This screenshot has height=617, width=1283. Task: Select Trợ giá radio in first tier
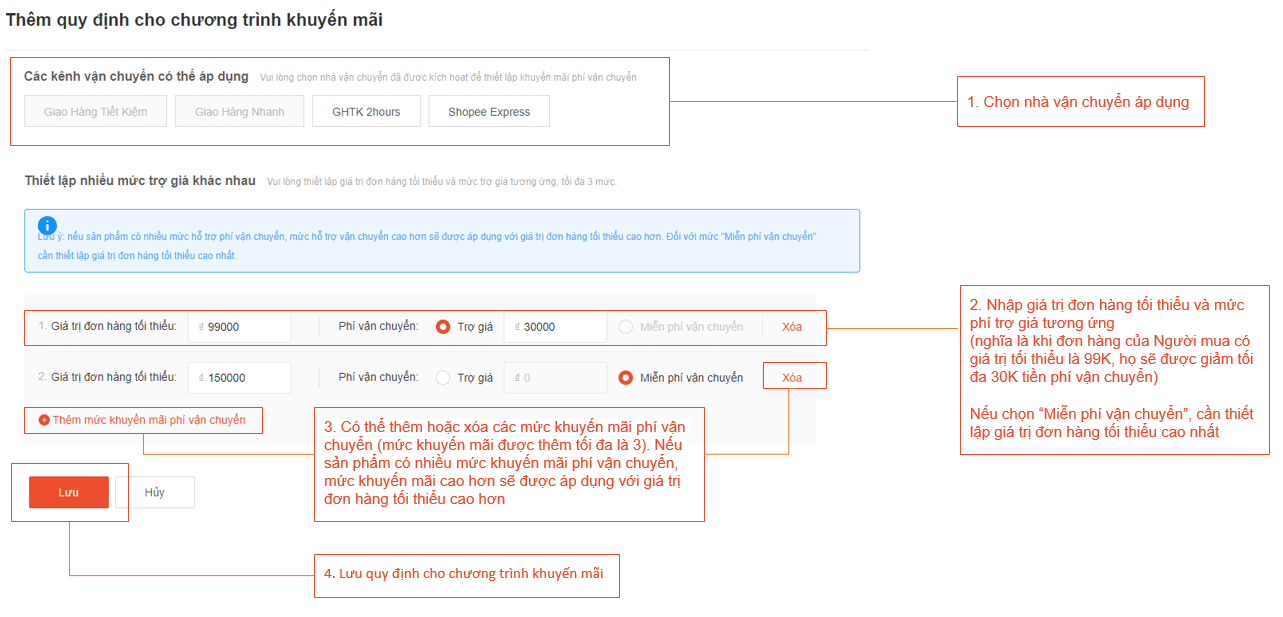tap(443, 327)
